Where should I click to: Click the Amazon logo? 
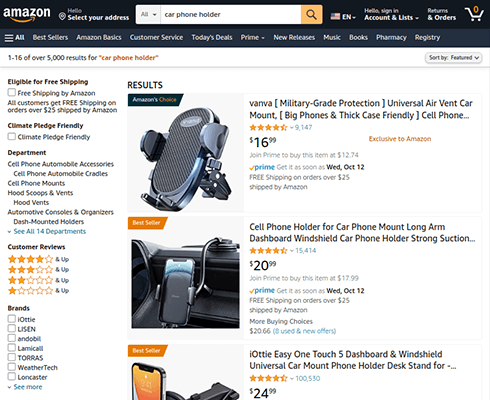tap(27, 14)
